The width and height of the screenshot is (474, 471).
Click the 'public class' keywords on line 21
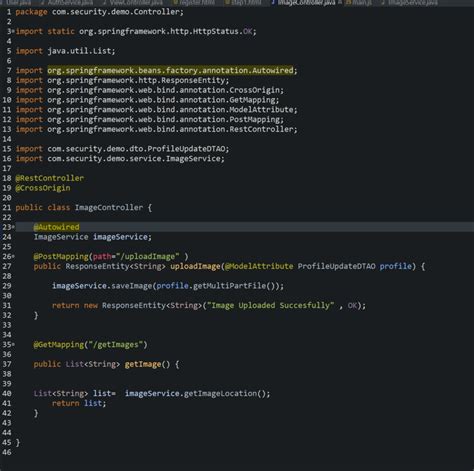click(x=43, y=207)
